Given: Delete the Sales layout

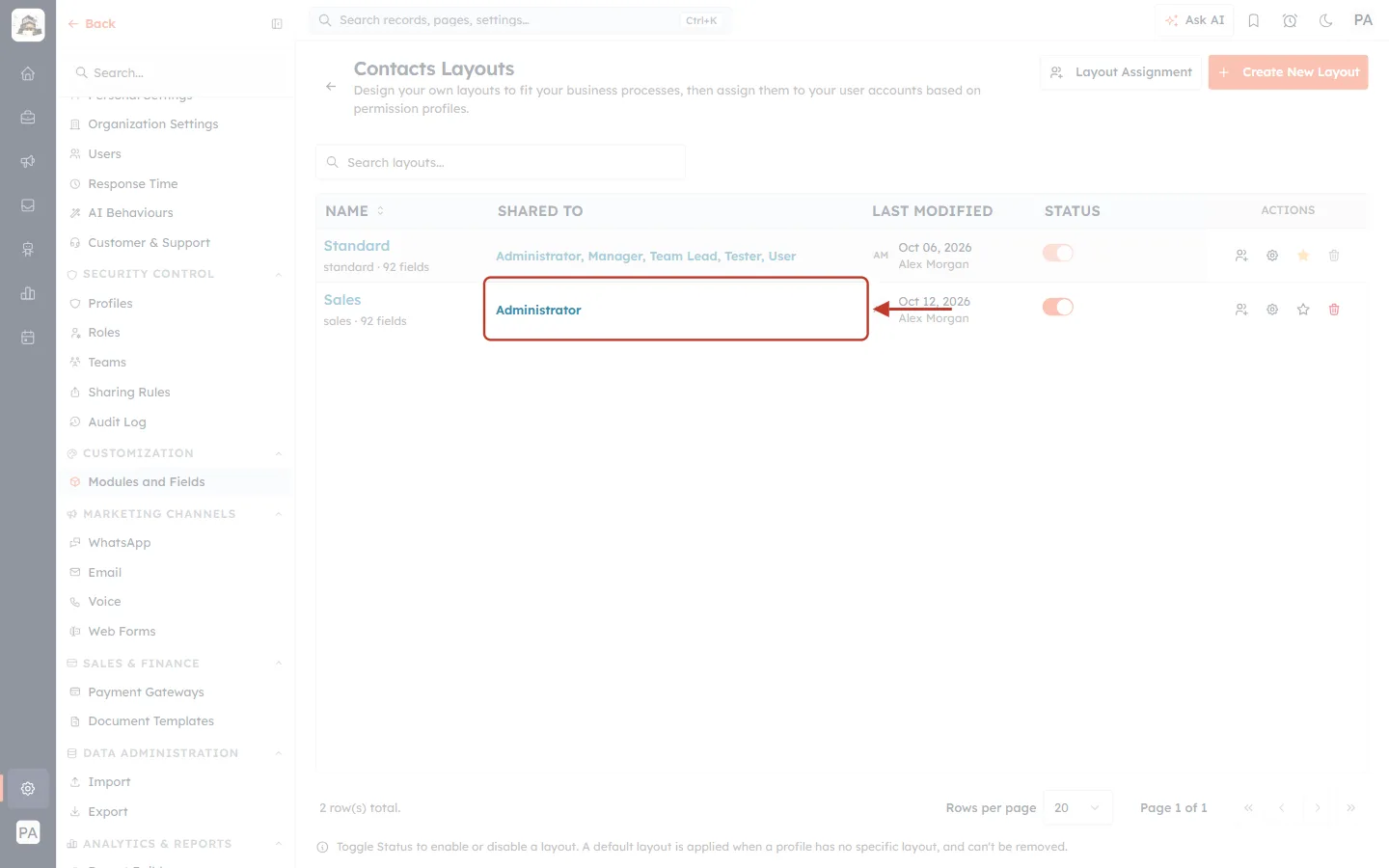Looking at the screenshot, I should click(x=1334, y=310).
